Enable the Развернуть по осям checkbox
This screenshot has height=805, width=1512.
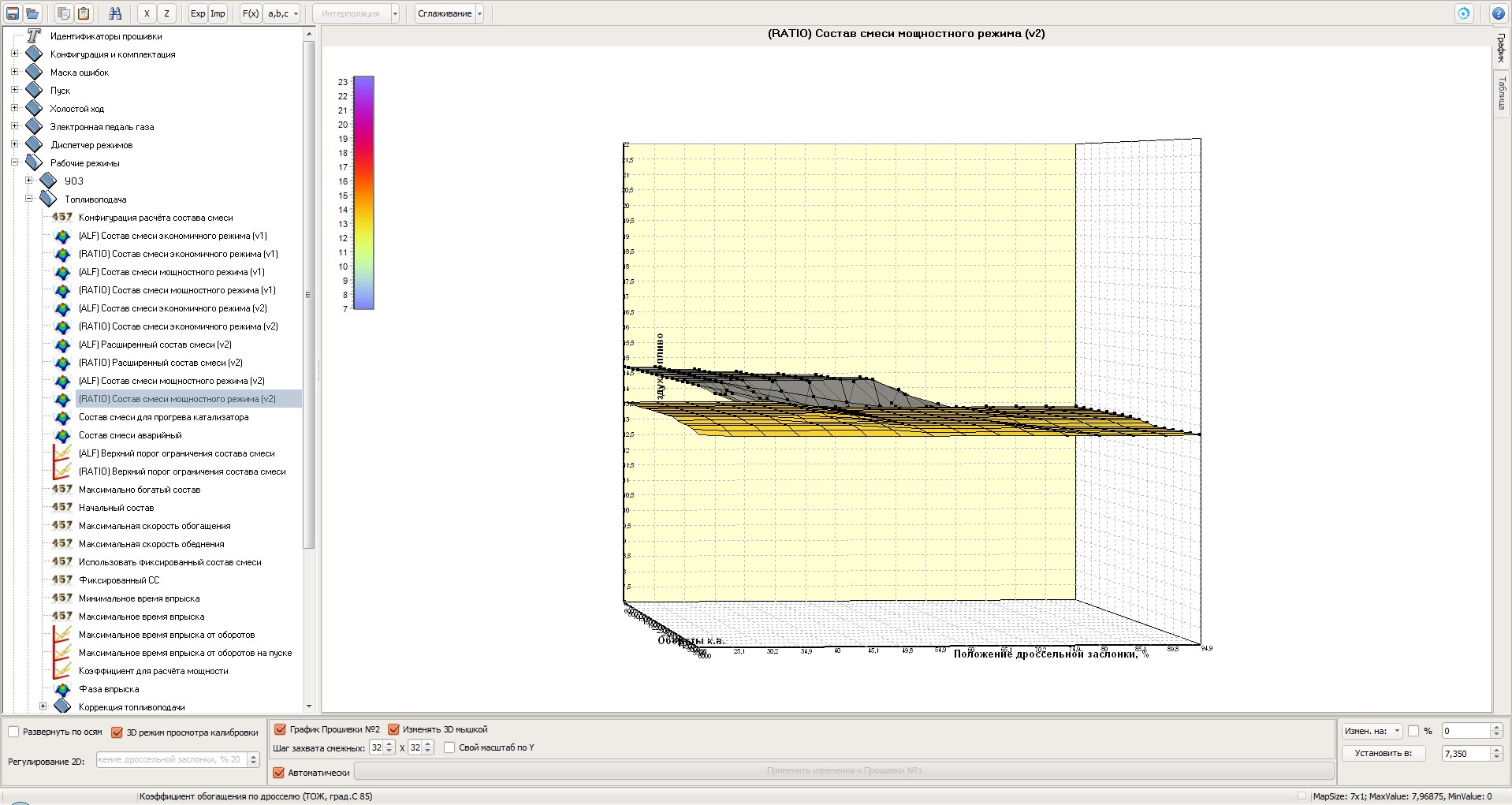pos(14,732)
